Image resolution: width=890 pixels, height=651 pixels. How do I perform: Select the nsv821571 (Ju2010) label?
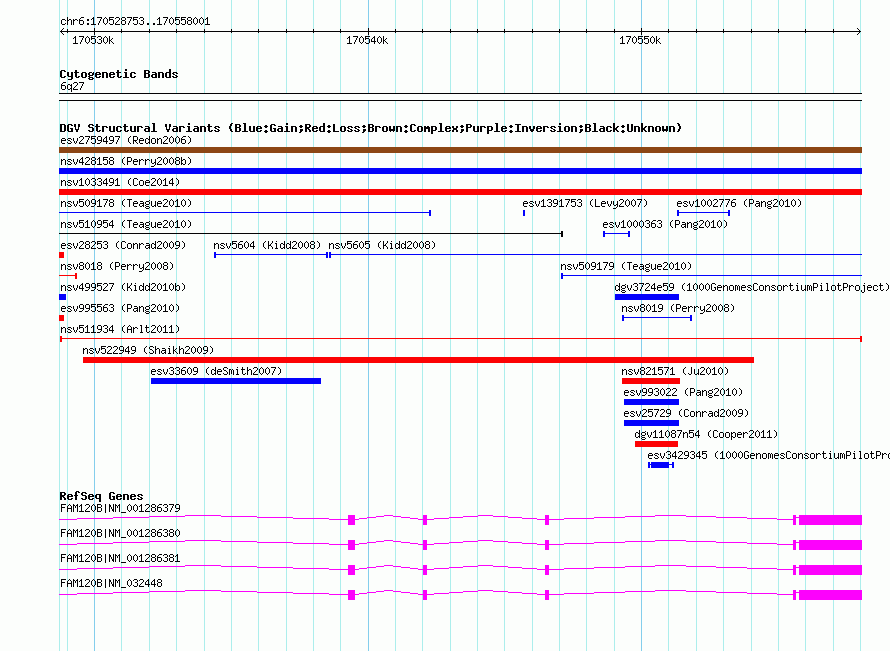pyautogui.click(x=675, y=371)
